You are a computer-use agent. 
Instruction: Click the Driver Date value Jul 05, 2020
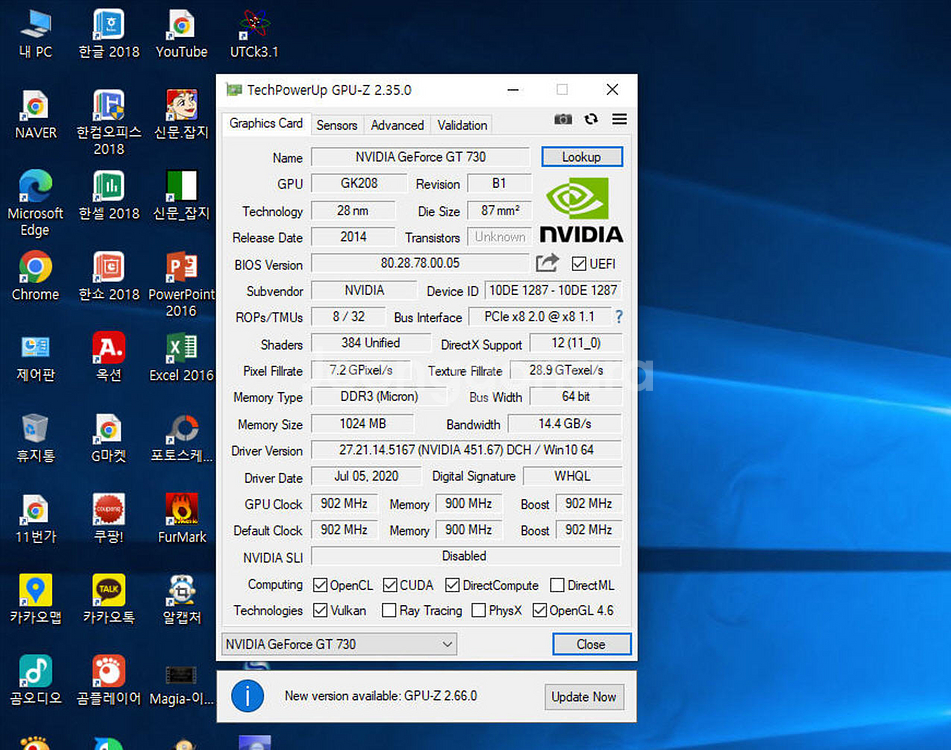pyautogui.click(x=366, y=477)
